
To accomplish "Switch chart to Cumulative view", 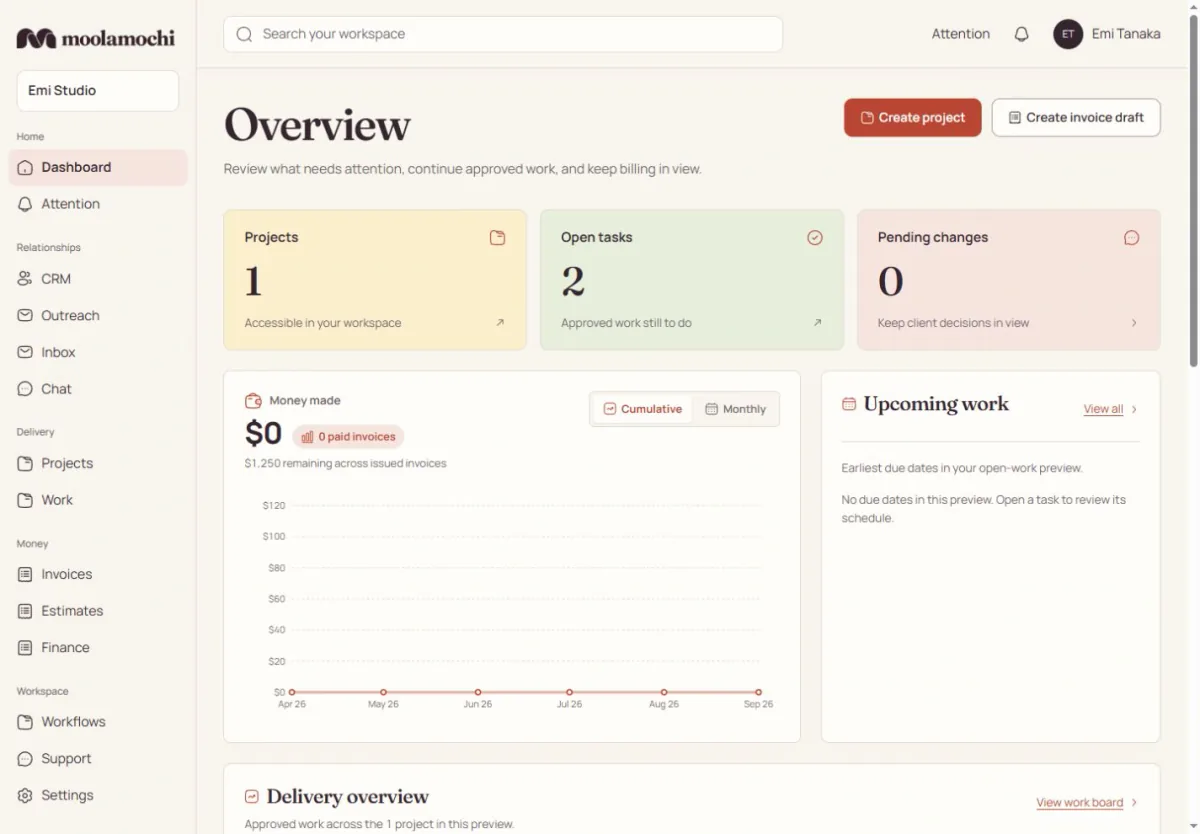I will pyautogui.click(x=642, y=409).
